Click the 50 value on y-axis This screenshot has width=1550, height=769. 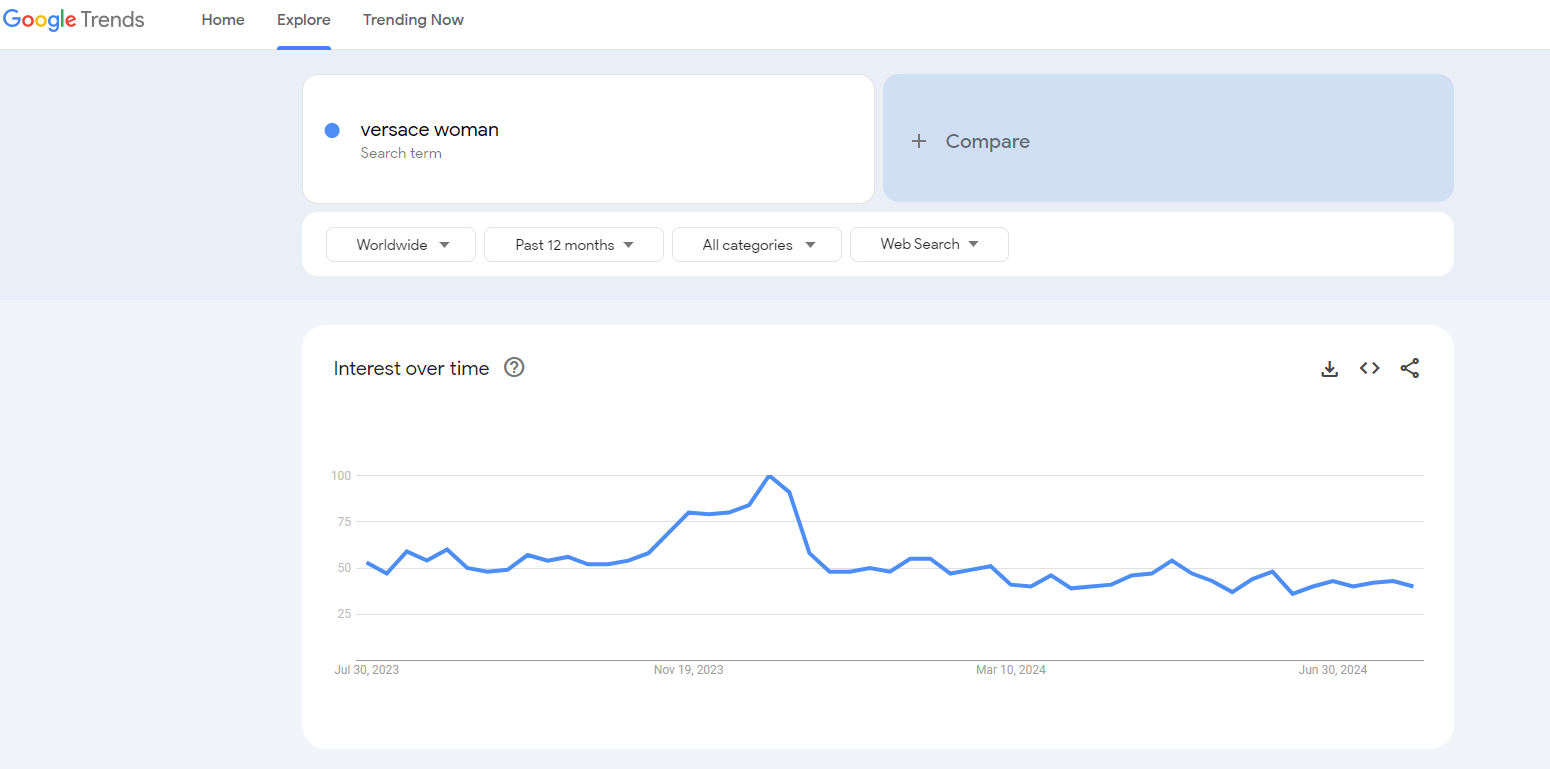pyautogui.click(x=344, y=568)
